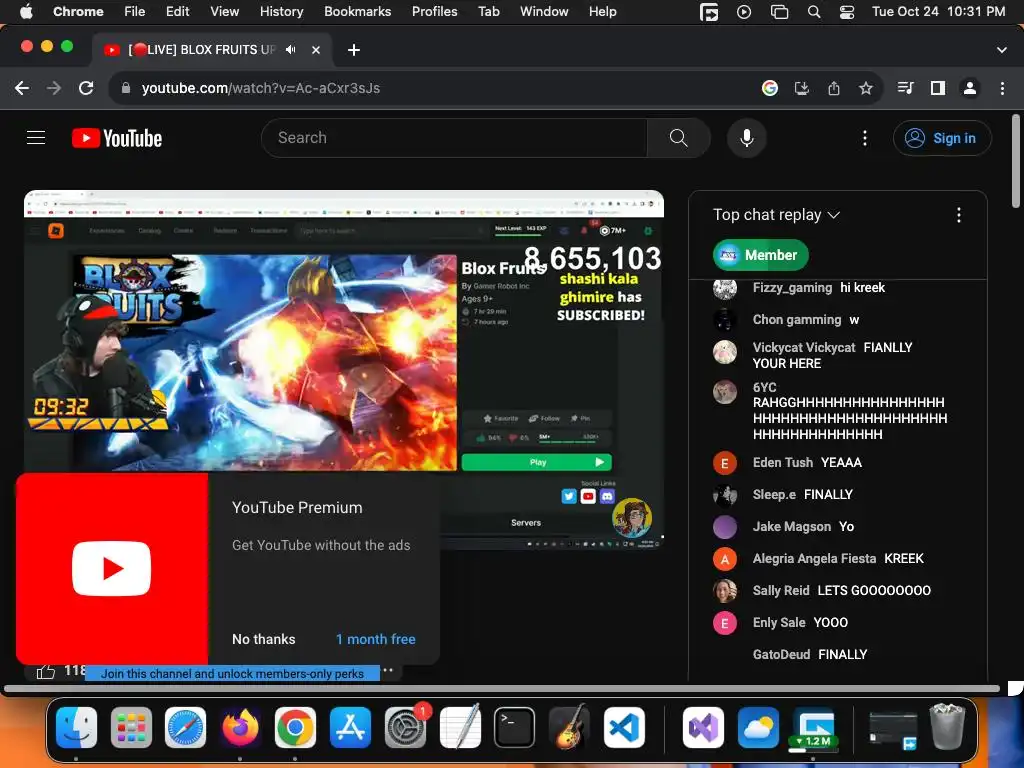This screenshot has width=1024, height=768.
Task: Start voice search with microphone icon
Action: (746, 138)
